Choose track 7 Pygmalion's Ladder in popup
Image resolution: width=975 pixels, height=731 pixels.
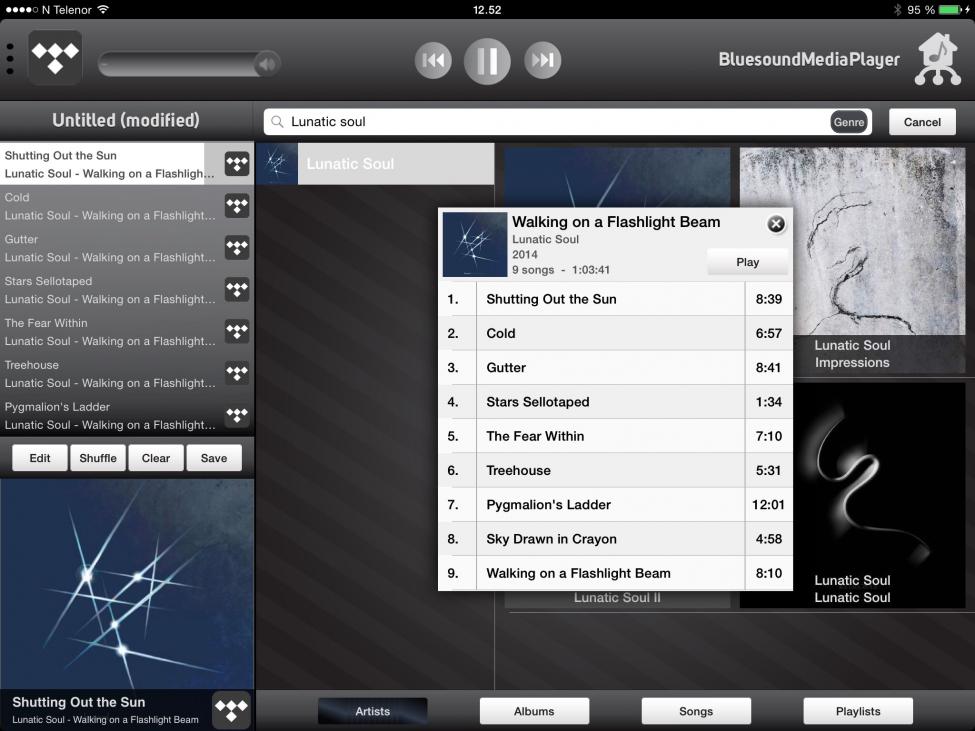(x=615, y=505)
